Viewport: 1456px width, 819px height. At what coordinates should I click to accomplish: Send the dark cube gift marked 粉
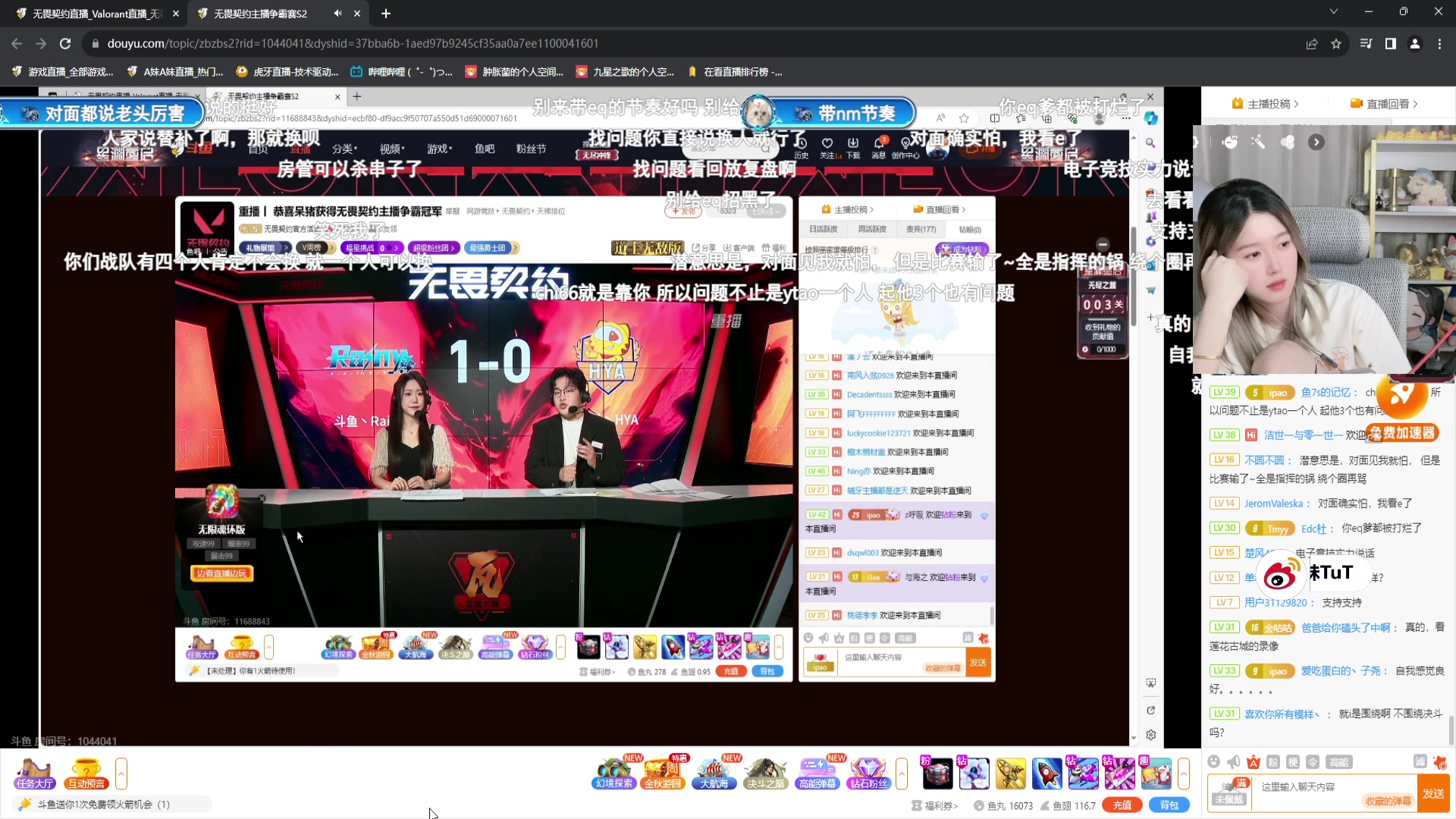pos(937,773)
